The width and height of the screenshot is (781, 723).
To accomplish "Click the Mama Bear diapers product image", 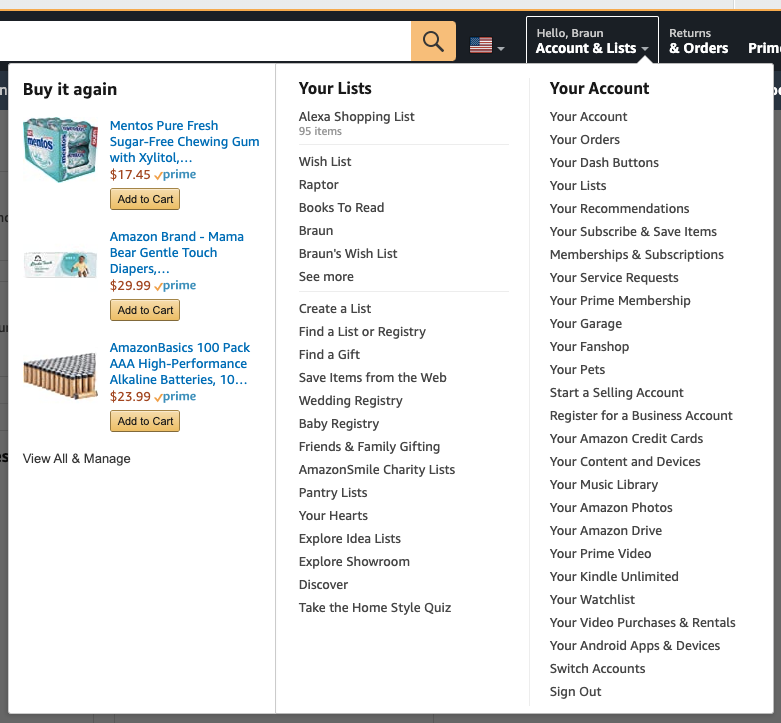I will pyautogui.click(x=60, y=264).
